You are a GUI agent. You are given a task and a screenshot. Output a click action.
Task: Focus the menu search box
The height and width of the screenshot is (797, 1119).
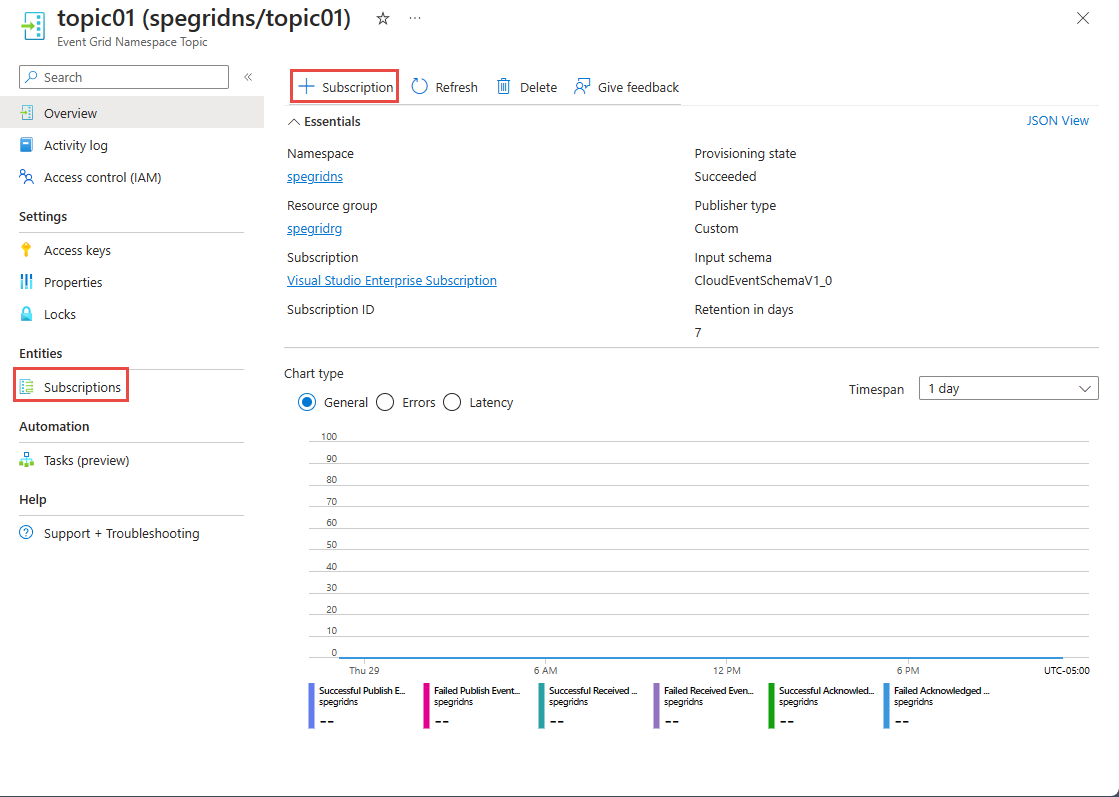pyautogui.click(x=124, y=77)
